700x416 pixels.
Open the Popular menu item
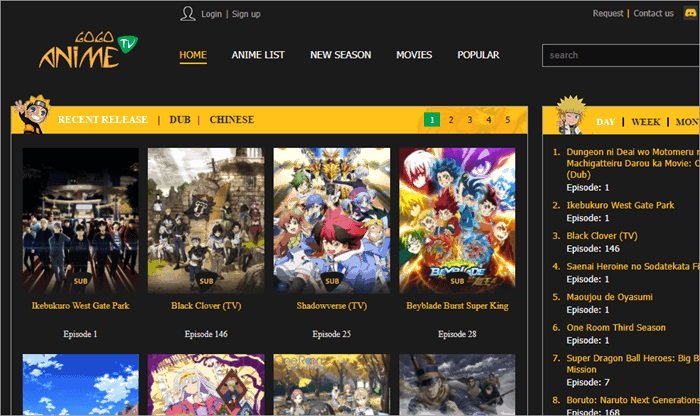478,55
